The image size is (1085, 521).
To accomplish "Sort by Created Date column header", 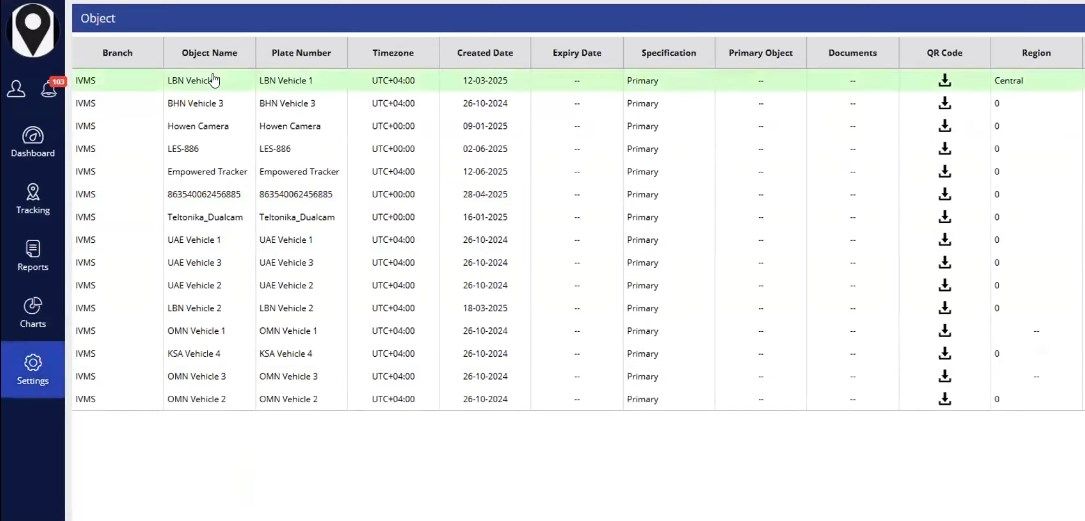I will (x=485, y=53).
